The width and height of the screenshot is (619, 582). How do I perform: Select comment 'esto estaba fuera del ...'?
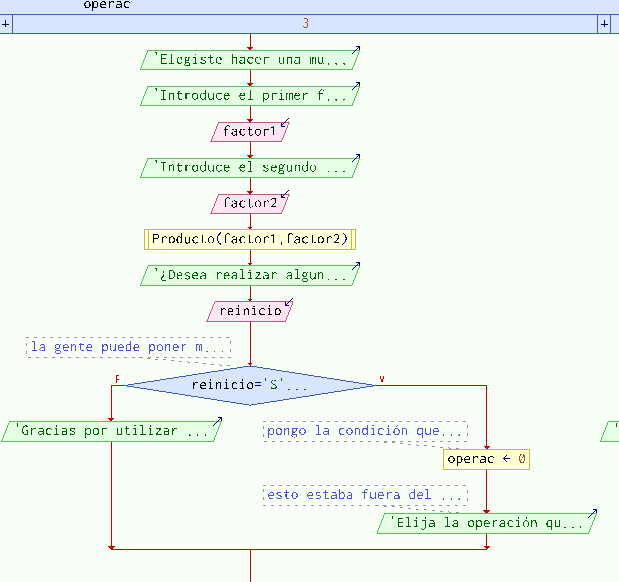365,495
